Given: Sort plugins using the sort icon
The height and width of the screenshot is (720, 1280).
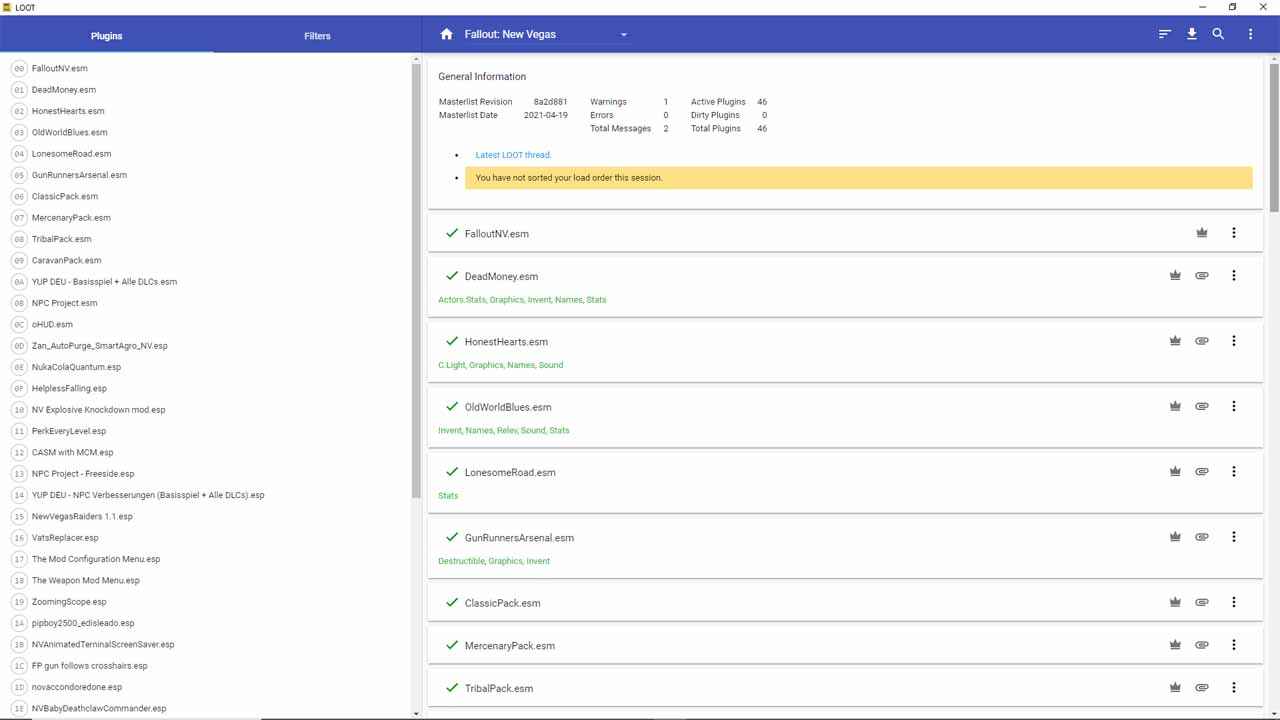Looking at the screenshot, I should [x=1165, y=34].
